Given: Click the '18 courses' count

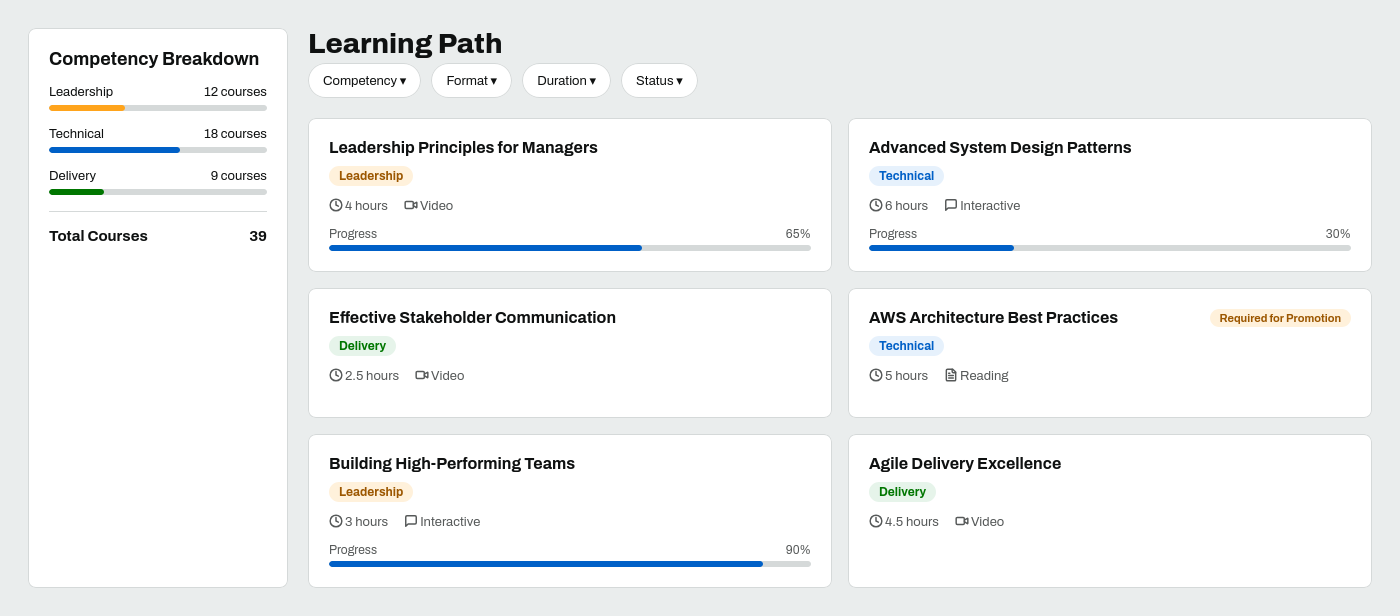Looking at the screenshot, I should click(x=235, y=134).
